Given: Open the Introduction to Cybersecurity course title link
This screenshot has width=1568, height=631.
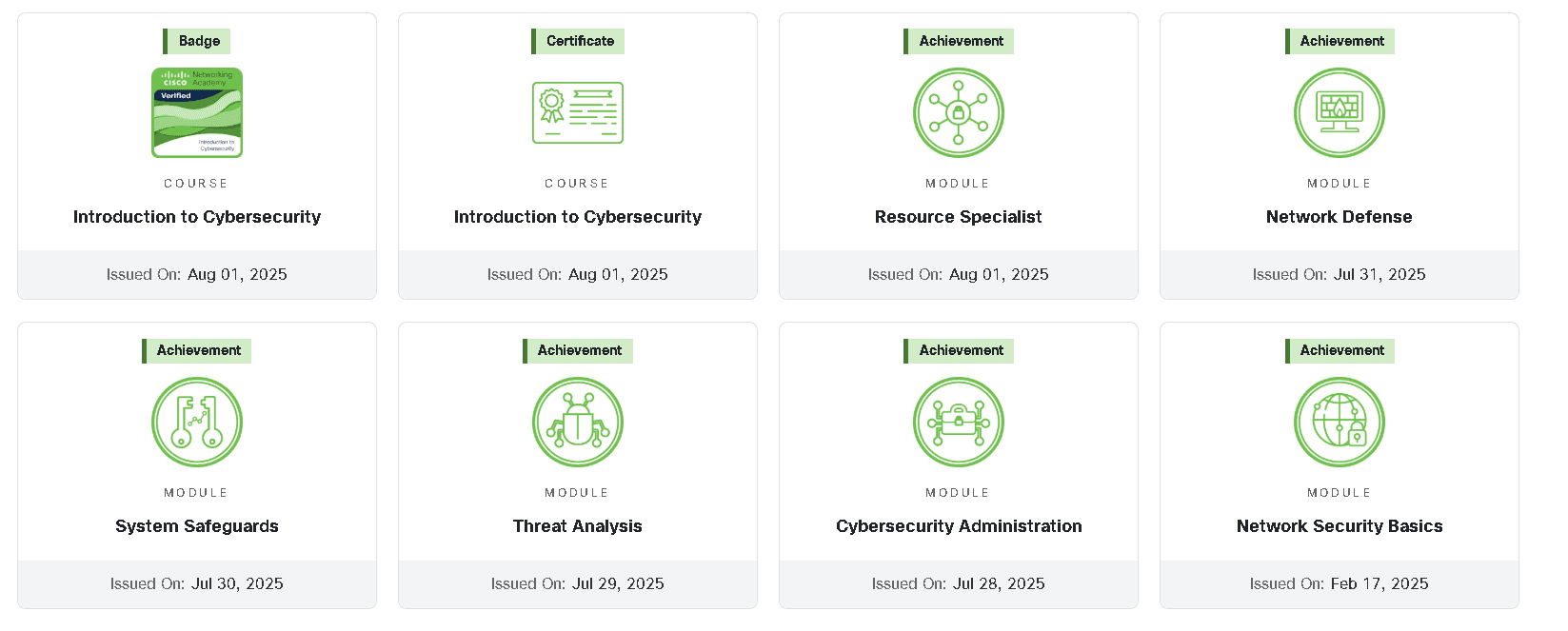Looking at the screenshot, I should [197, 216].
